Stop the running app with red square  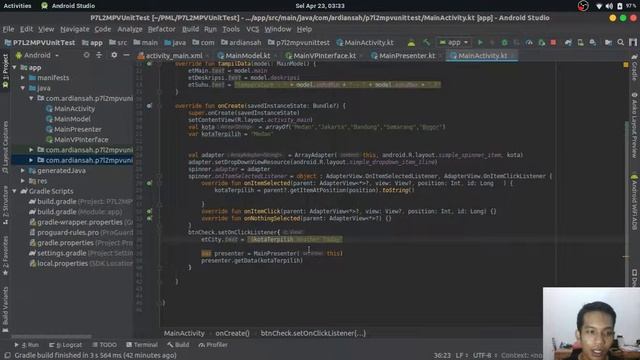coord(553,42)
